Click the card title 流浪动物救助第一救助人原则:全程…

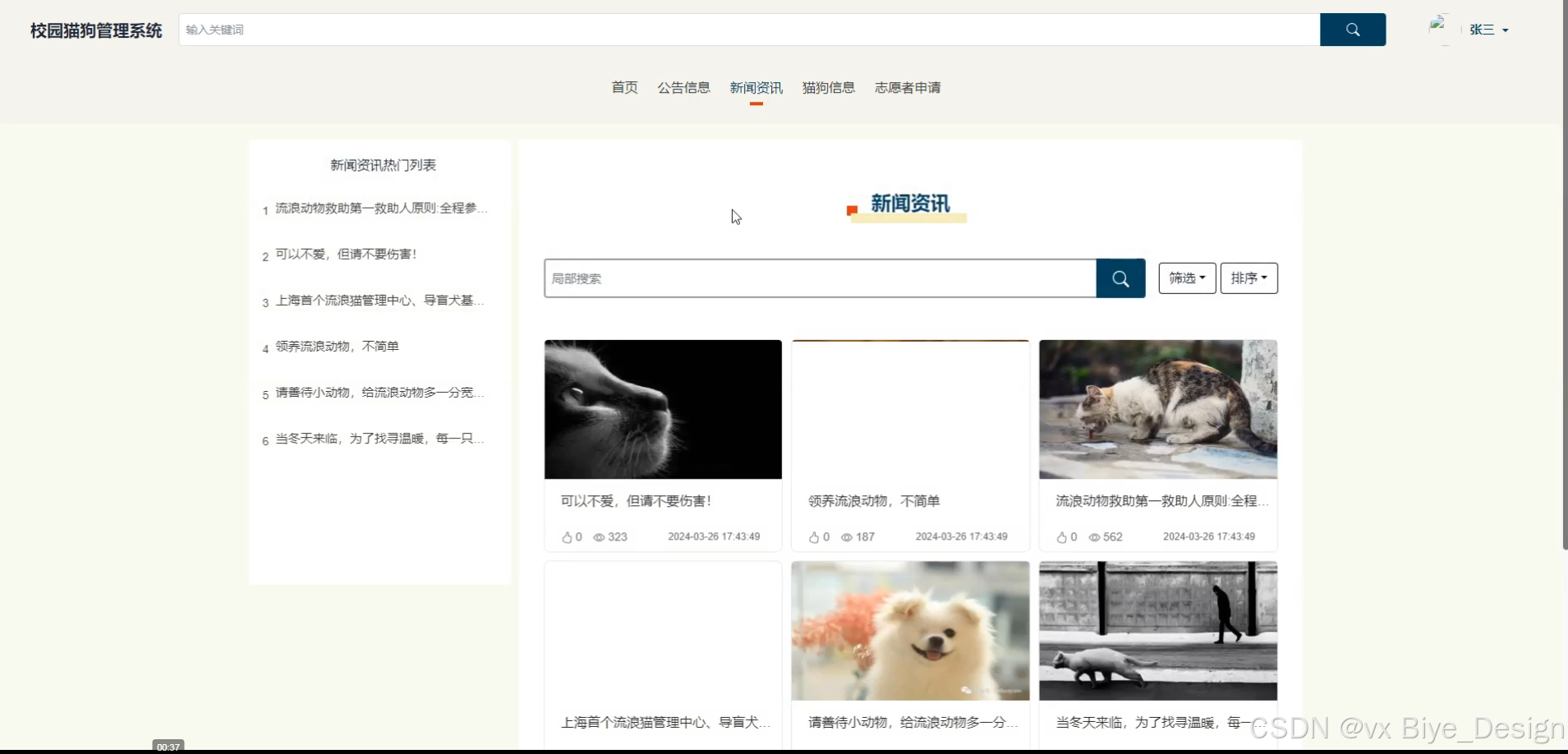coord(1162,501)
